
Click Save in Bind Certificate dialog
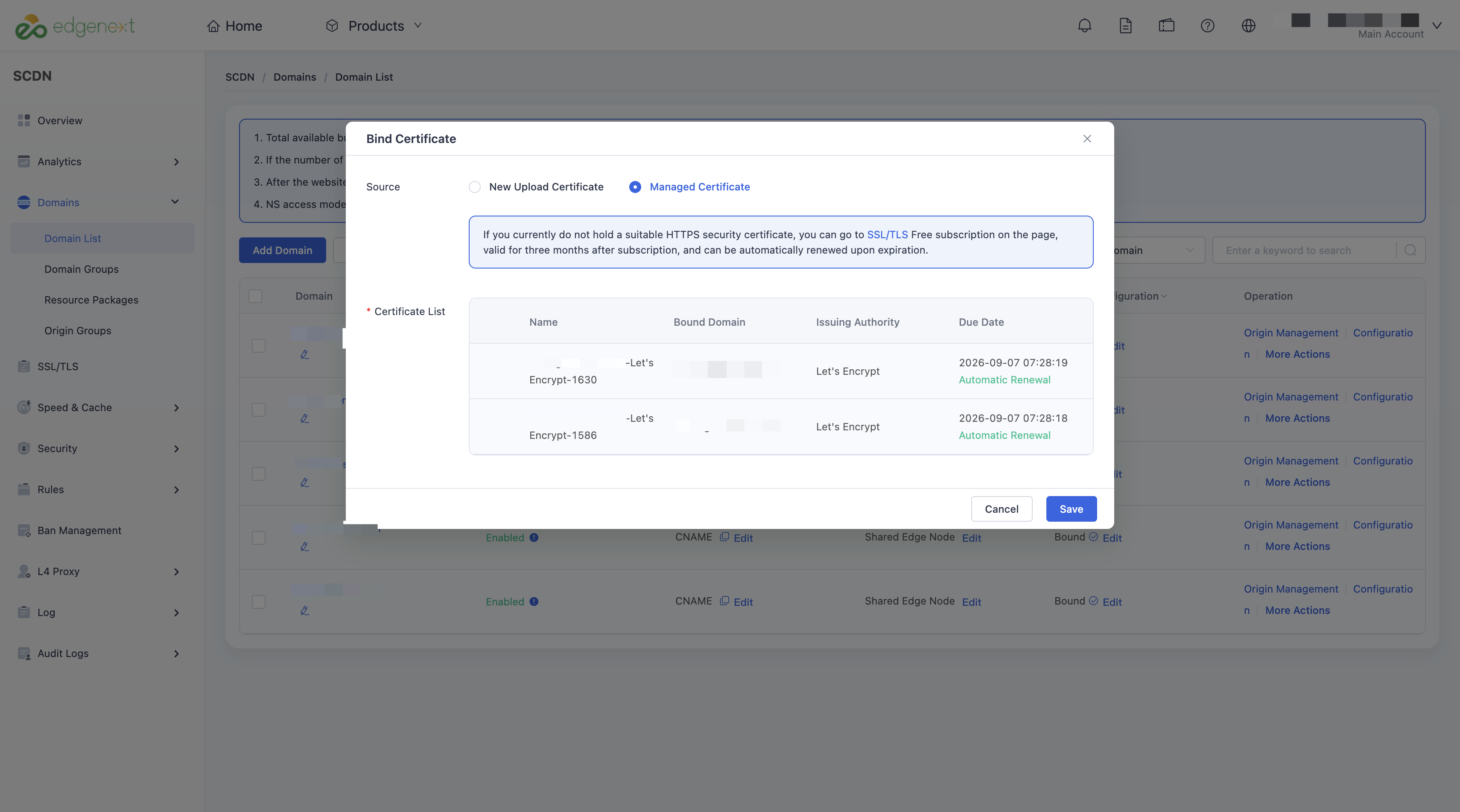pyautogui.click(x=1071, y=509)
